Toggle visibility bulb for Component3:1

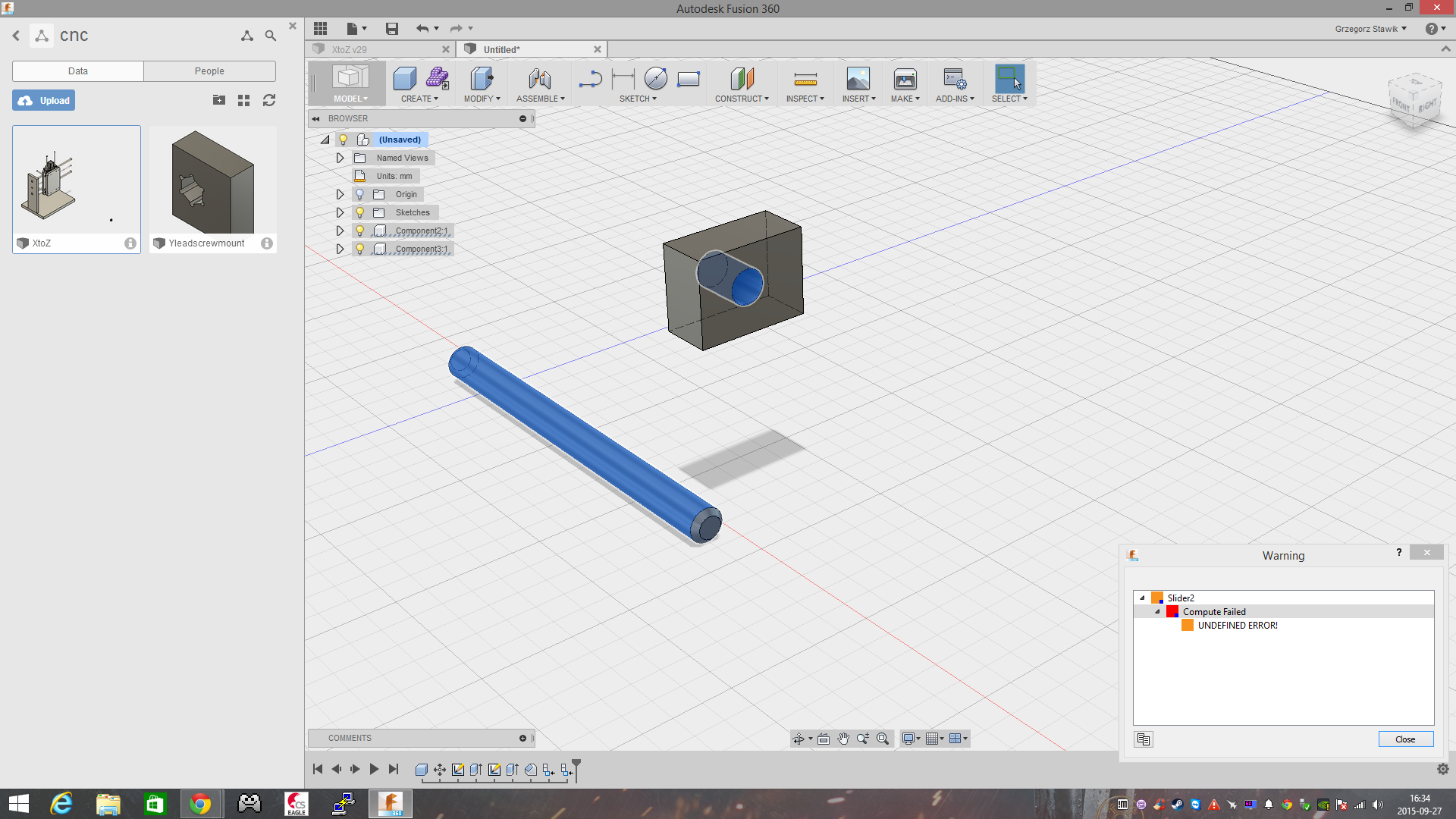tap(360, 249)
